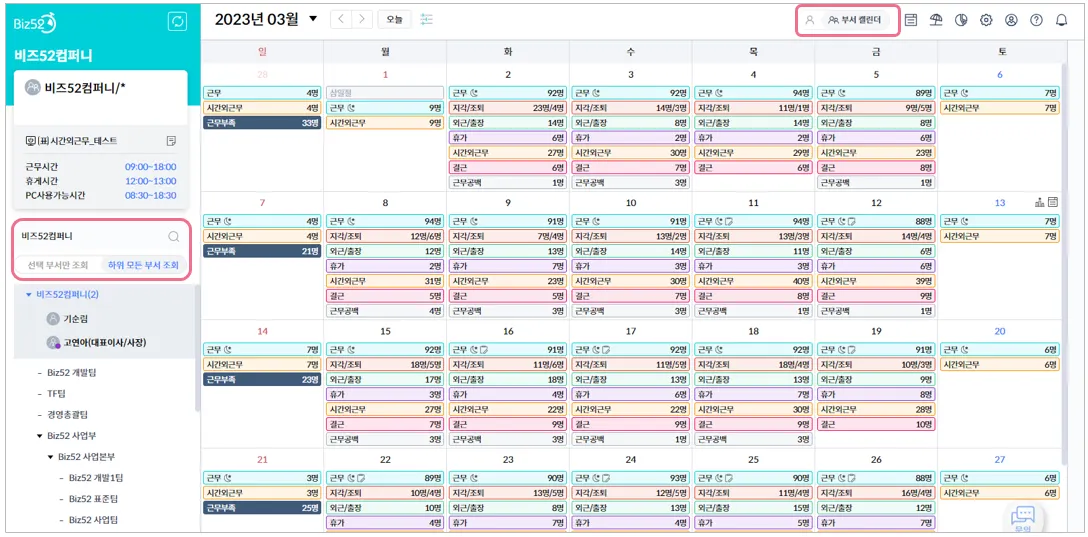The image size is (1088, 537).
Task: Go to the previous month
Action: 341,19
